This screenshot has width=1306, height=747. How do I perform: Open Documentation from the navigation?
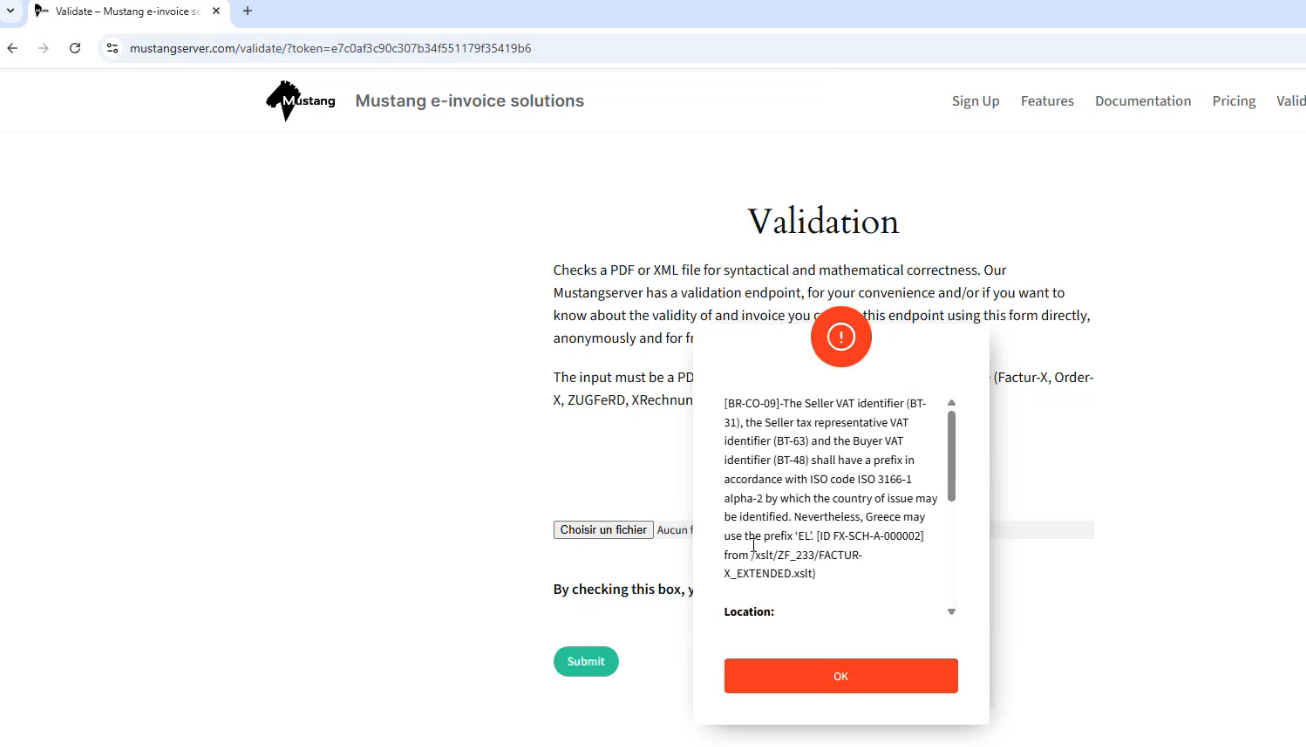point(1142,101)
